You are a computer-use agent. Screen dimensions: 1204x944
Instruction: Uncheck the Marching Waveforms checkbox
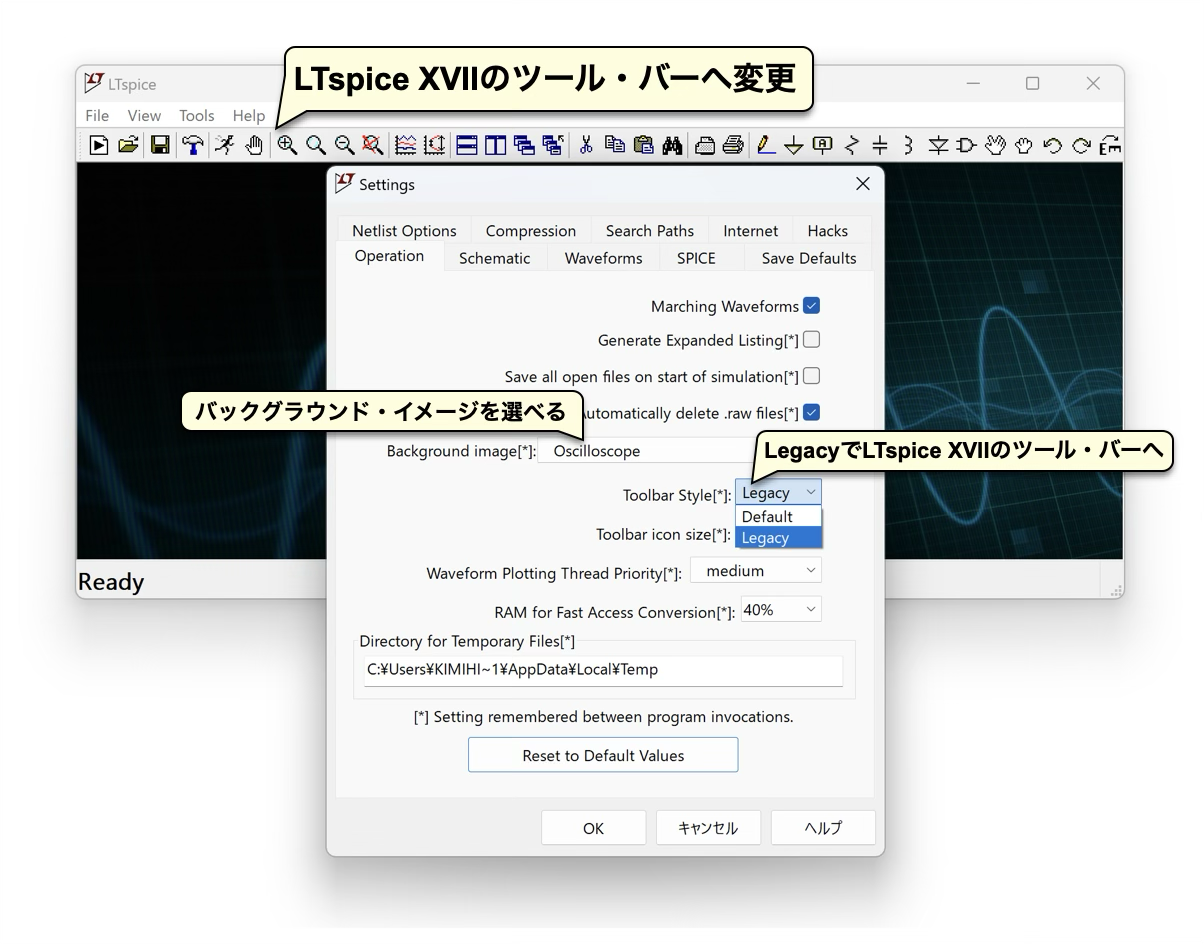(x=812, y=306)
